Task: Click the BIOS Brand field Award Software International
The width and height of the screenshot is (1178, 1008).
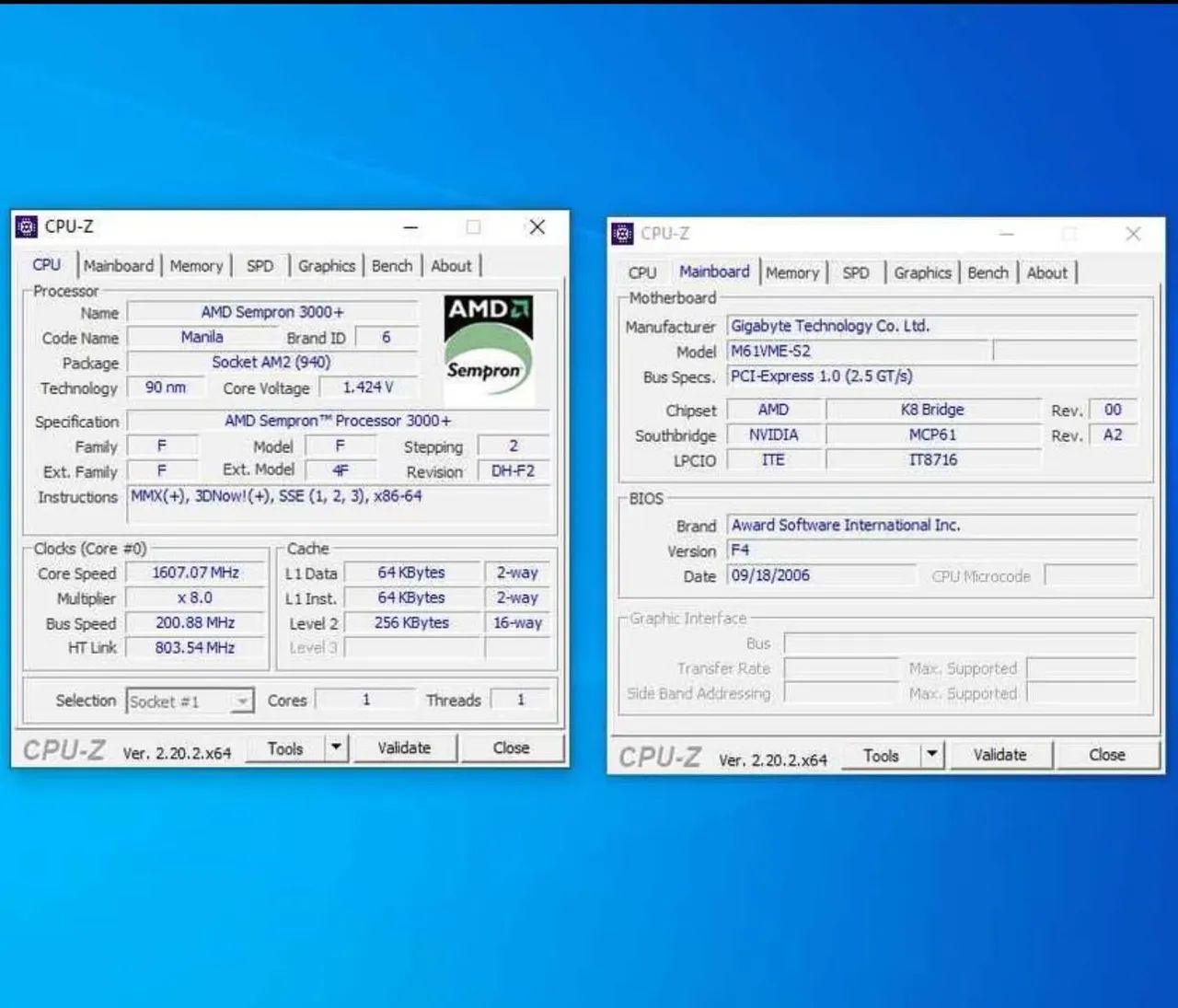Action: point(933,525)
